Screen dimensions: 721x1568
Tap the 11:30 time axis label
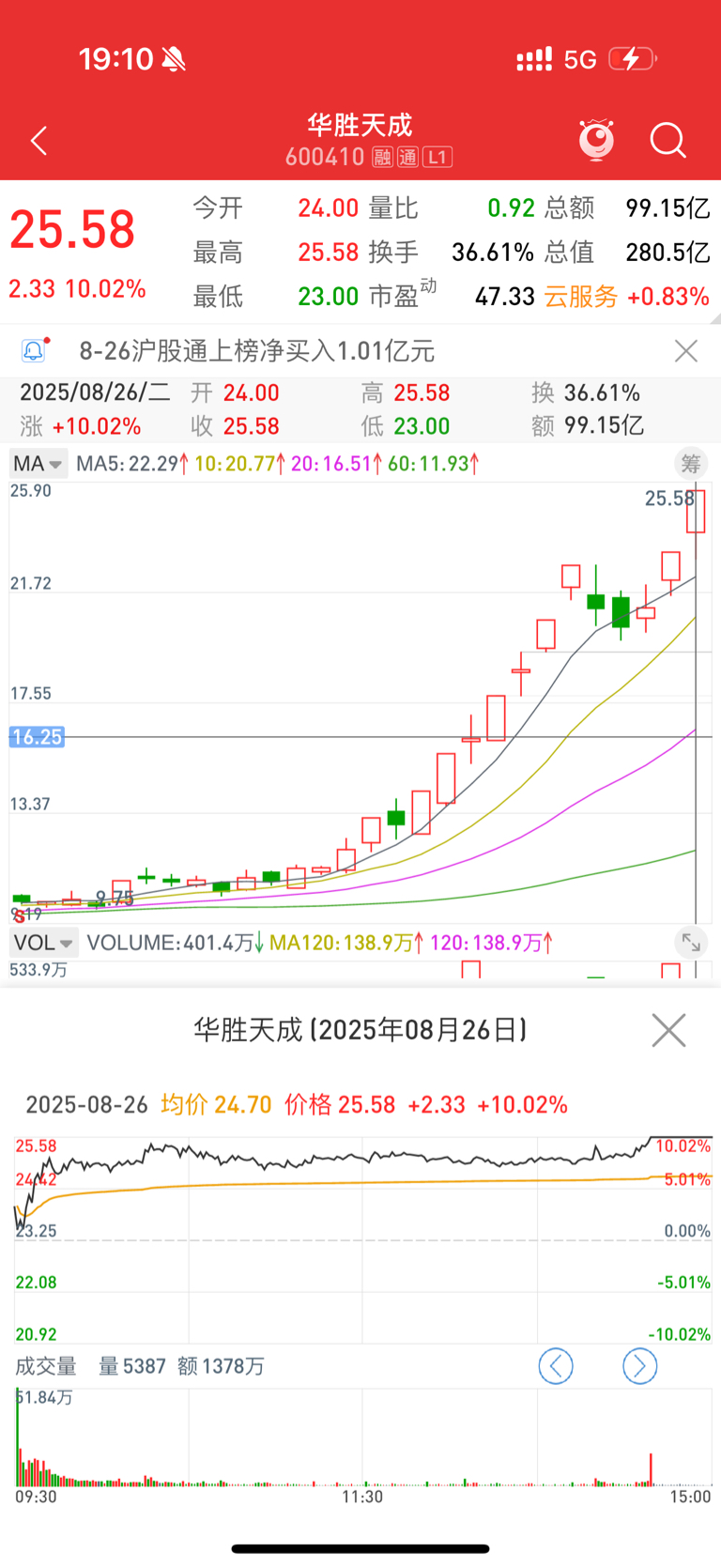[362, 1497]
